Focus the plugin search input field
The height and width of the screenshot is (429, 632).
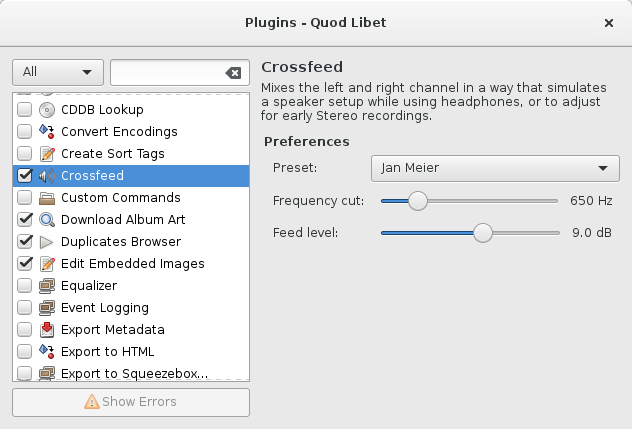click(166, 73)
